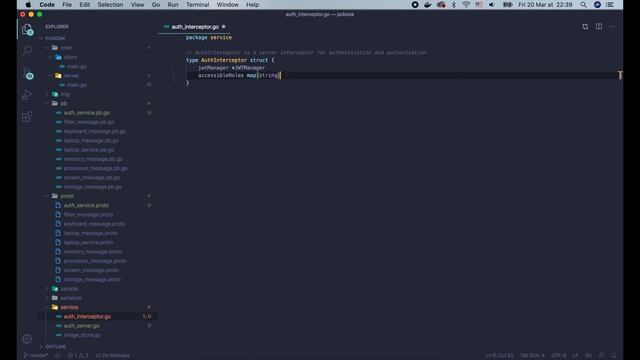Click Ln, Col position in status bar
This screenshot has width=640, height=360.
pyautogui.click(x=499, y=356)
